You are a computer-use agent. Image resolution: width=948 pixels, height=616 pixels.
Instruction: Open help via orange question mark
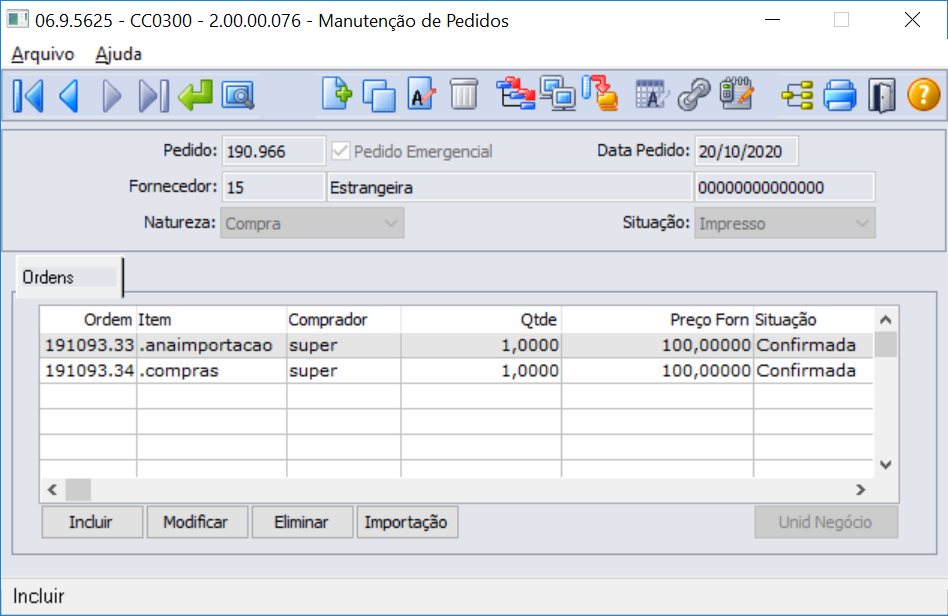[x=923, y=95]
